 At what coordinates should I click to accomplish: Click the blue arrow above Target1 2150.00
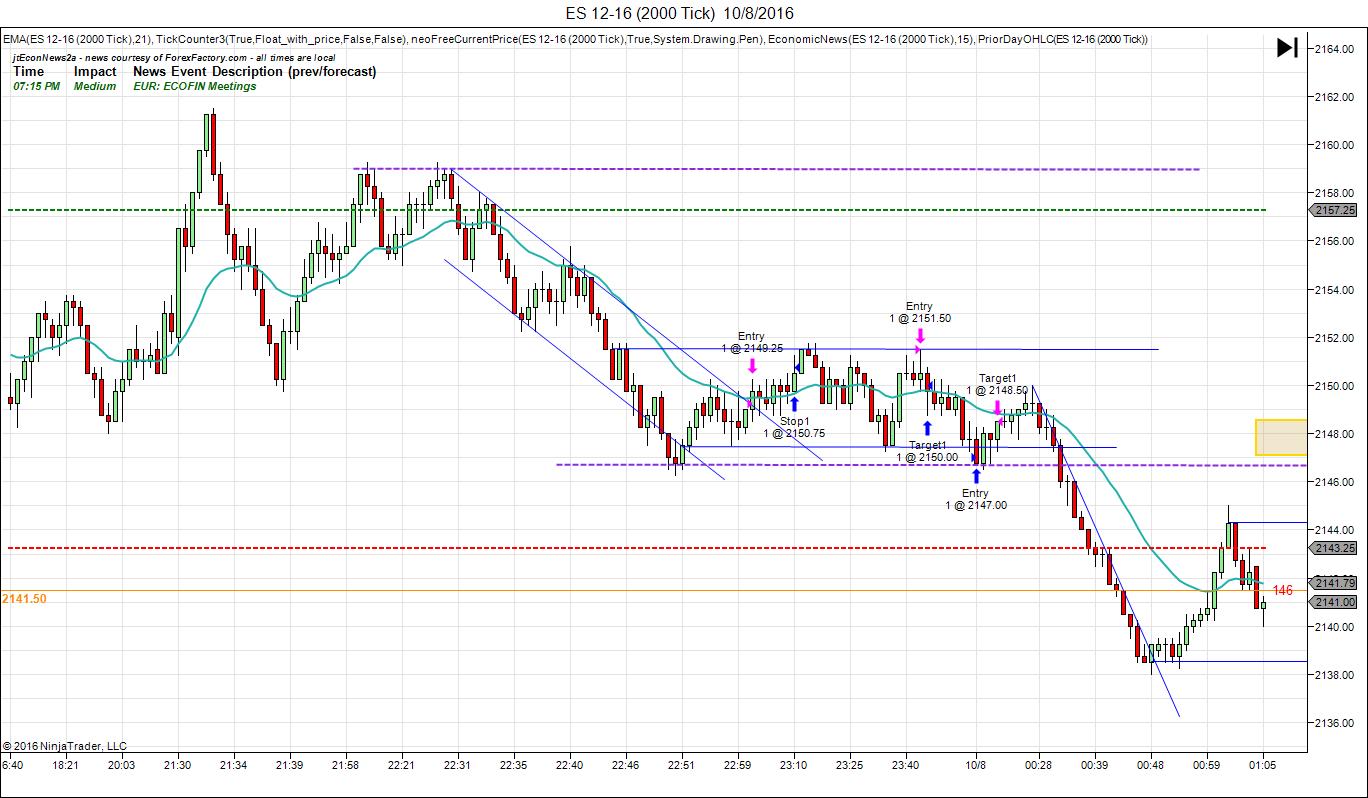point(928,428)
